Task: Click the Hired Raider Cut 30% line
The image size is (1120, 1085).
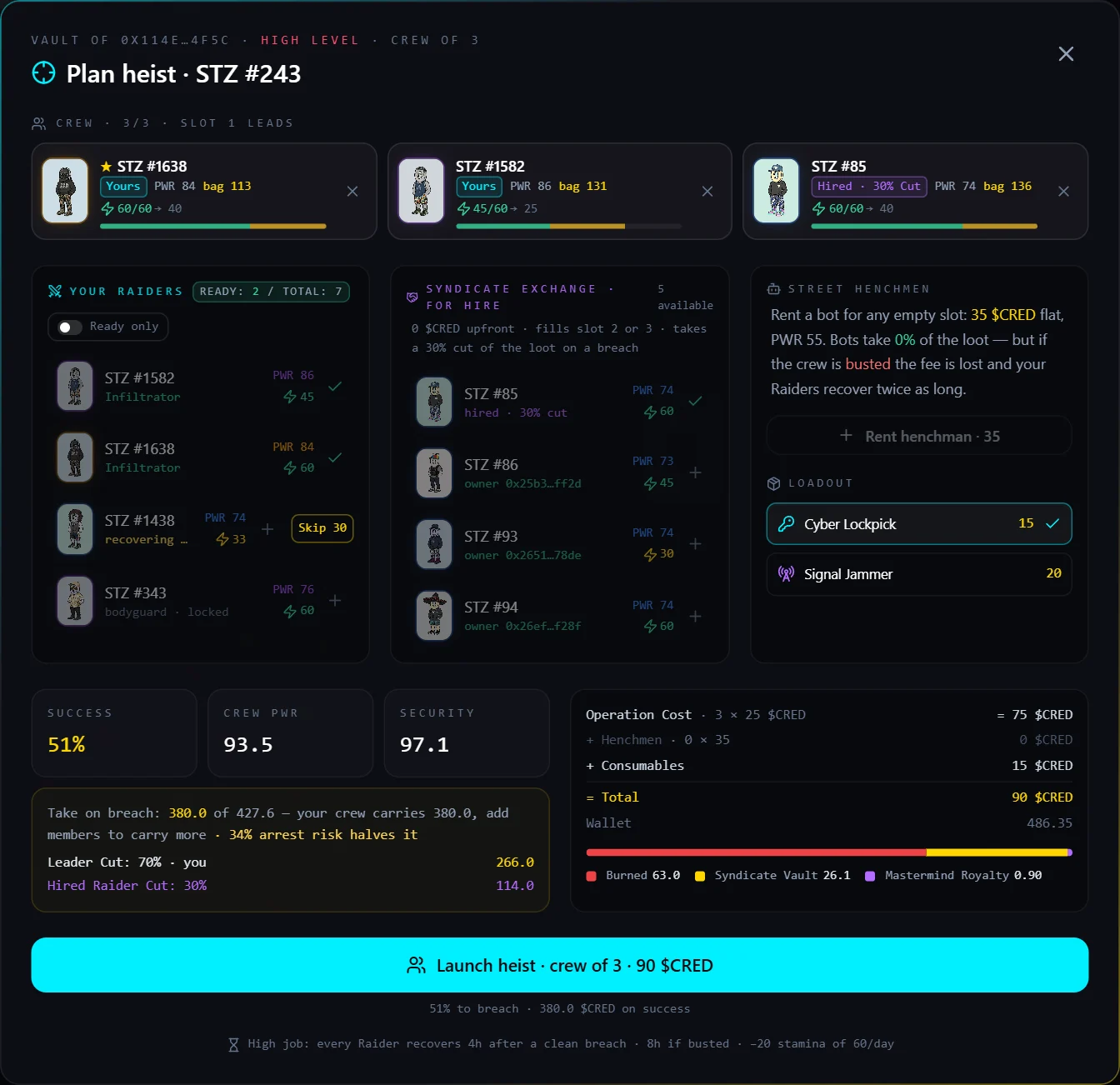Action: (x=291, y=886)
